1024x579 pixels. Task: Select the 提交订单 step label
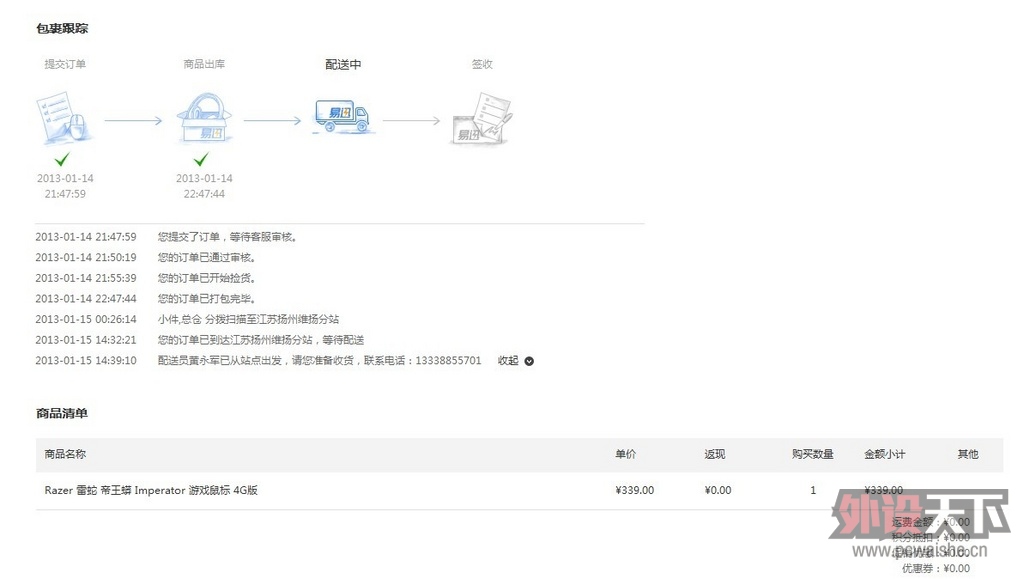(65, 64)
